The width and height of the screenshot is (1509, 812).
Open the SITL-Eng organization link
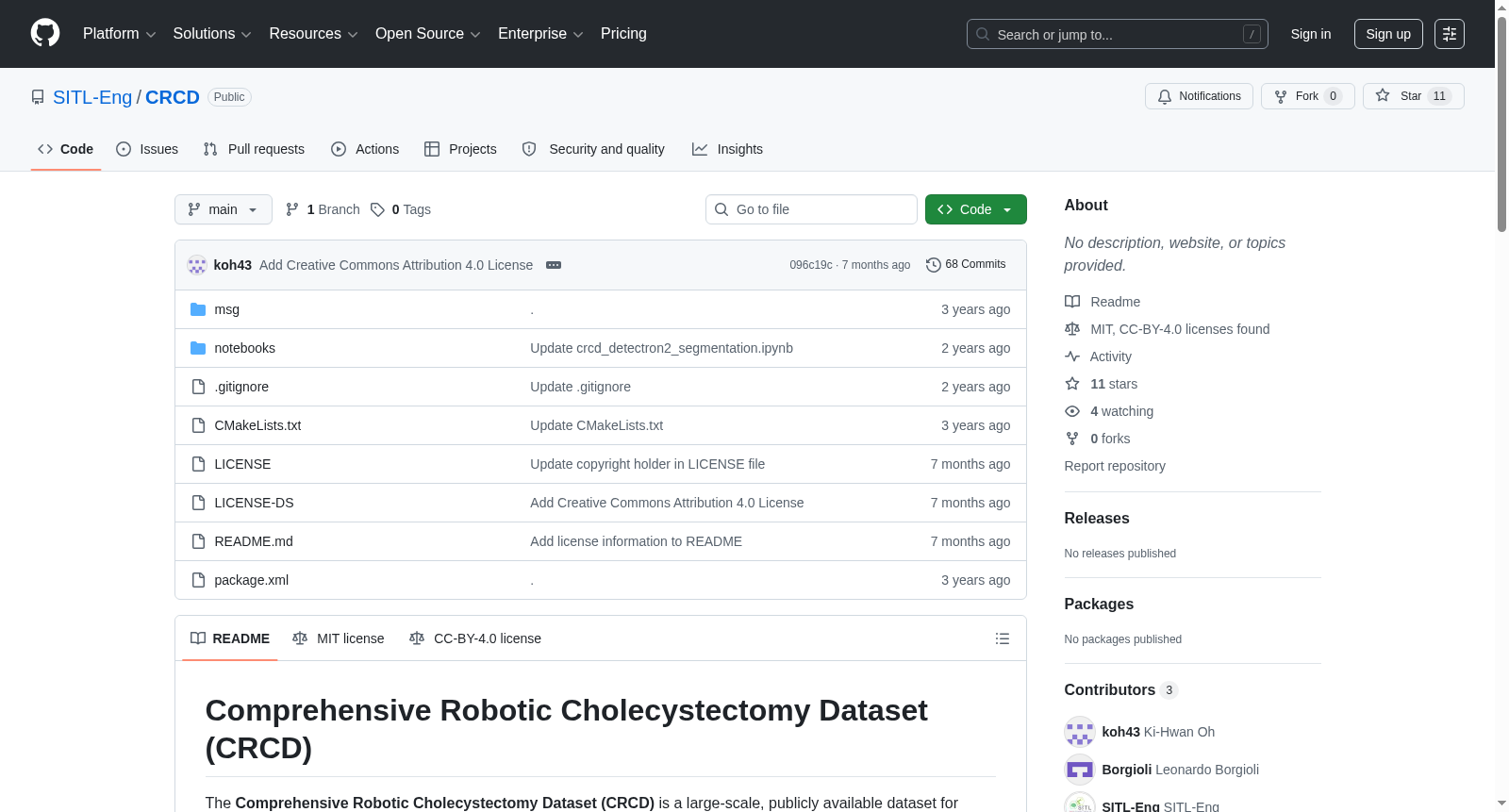click(x=92, y=97)
